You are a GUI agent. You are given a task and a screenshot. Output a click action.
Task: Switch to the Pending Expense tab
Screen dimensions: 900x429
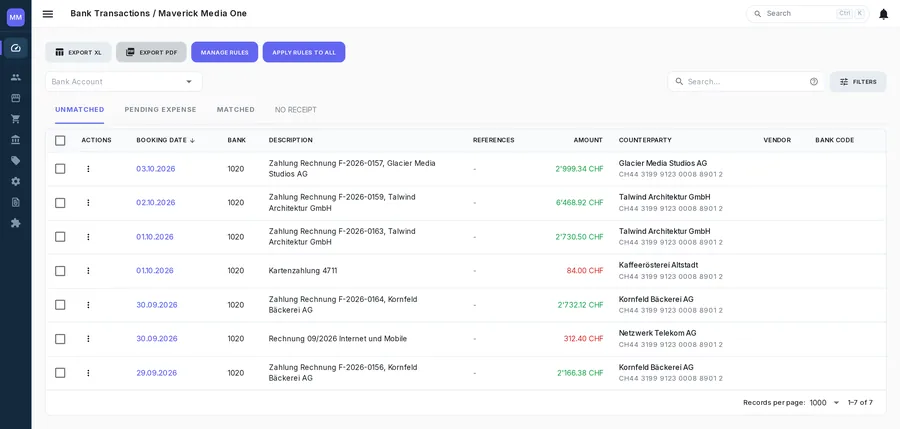click(160, 110)
